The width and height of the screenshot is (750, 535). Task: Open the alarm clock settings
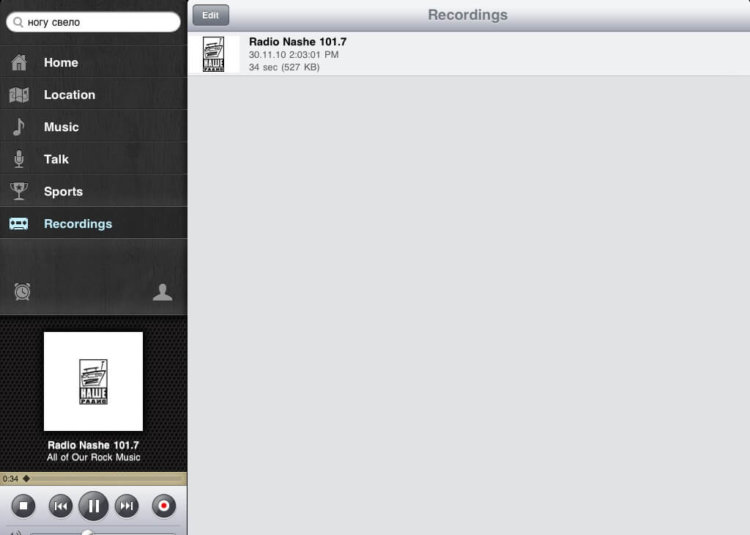(x=22, y=291)
